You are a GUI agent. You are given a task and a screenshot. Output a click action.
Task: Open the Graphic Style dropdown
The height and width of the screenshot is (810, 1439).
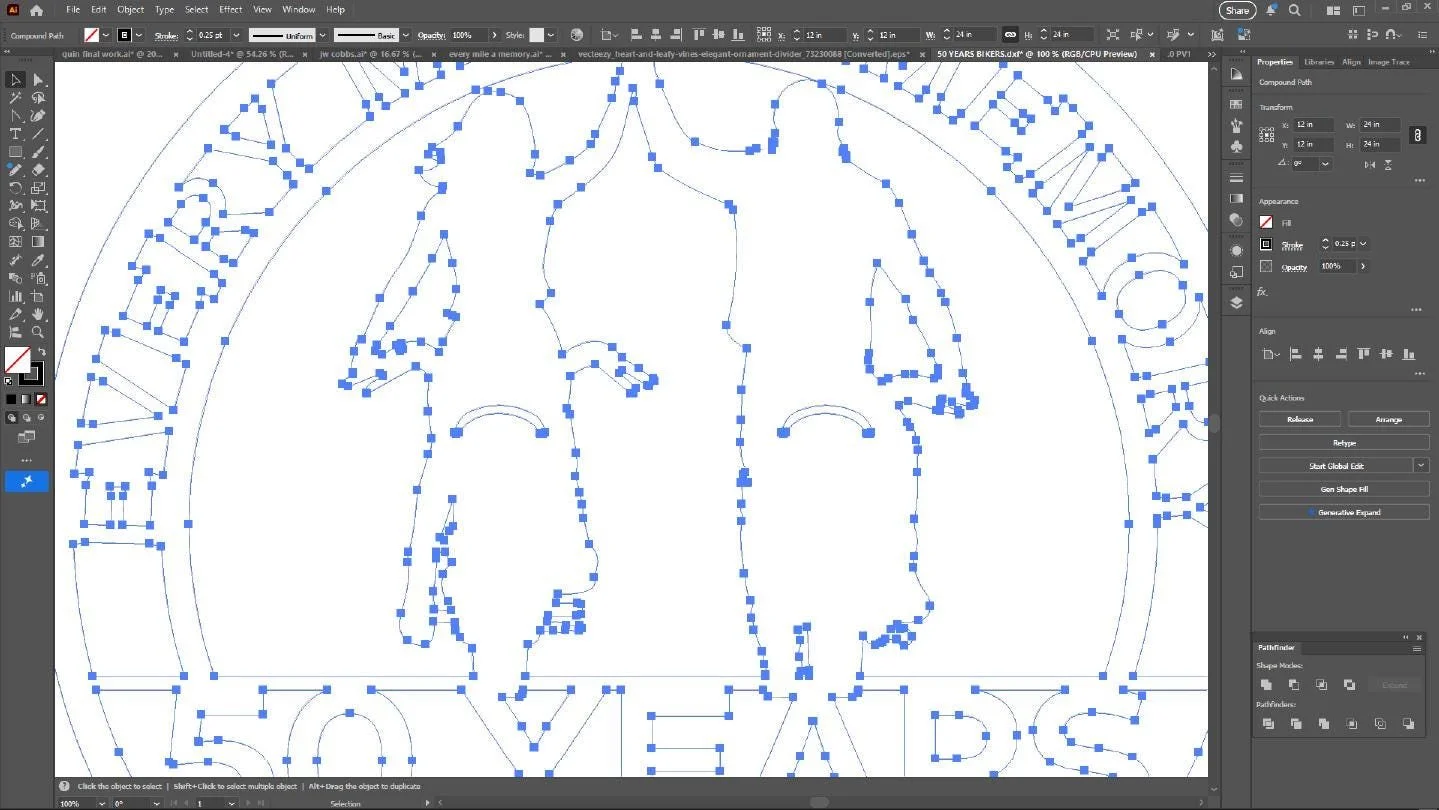(x=550, y=35)
